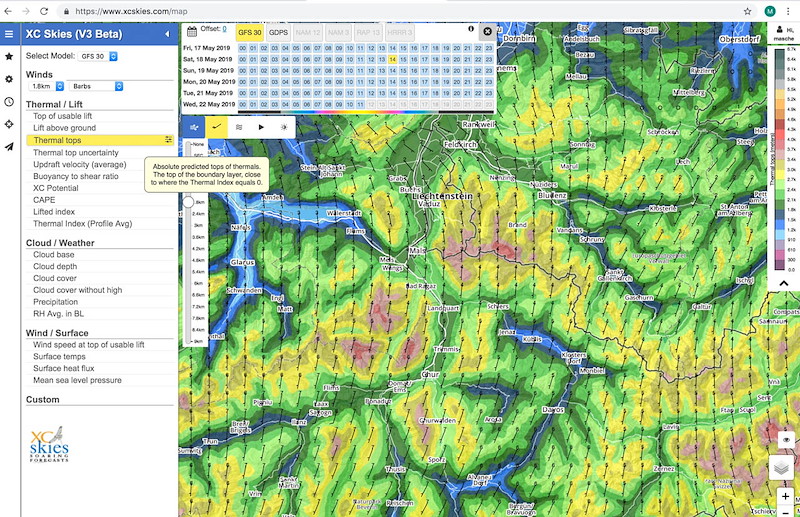This screenshot has height=517, width=800.
Task: Select Surface temps layer
Action: pos(59,356)
